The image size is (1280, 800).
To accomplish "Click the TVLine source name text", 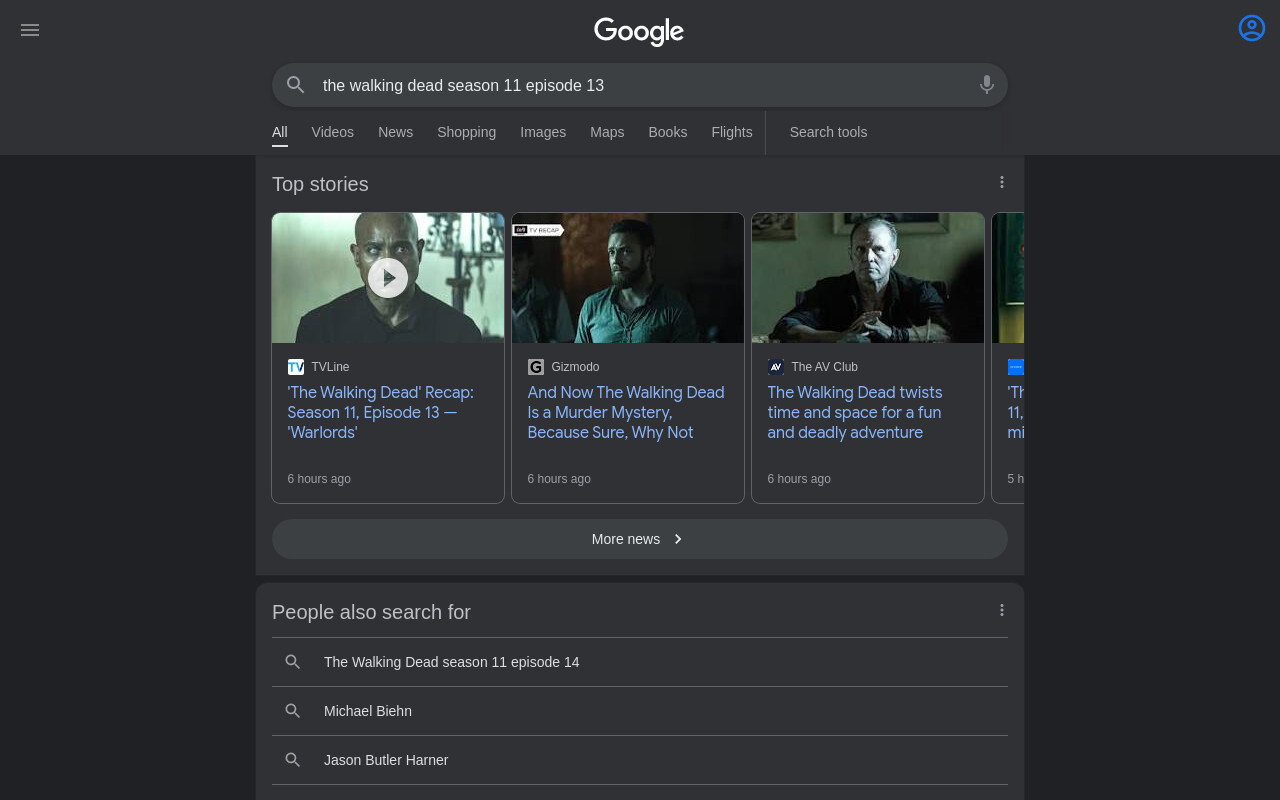I will pos(330,367).
